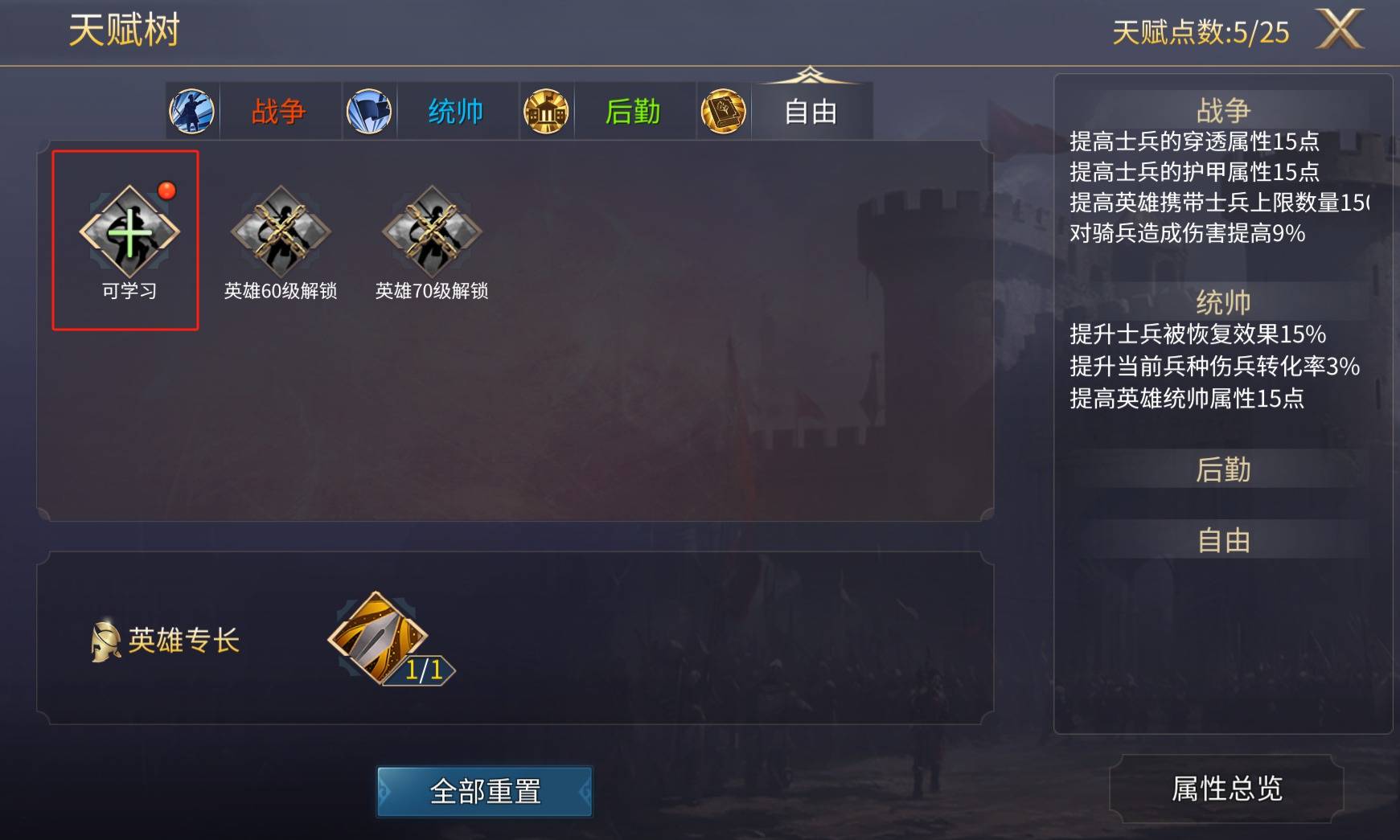Expand the 自由 section in the summary panel

coord(1223,540)
